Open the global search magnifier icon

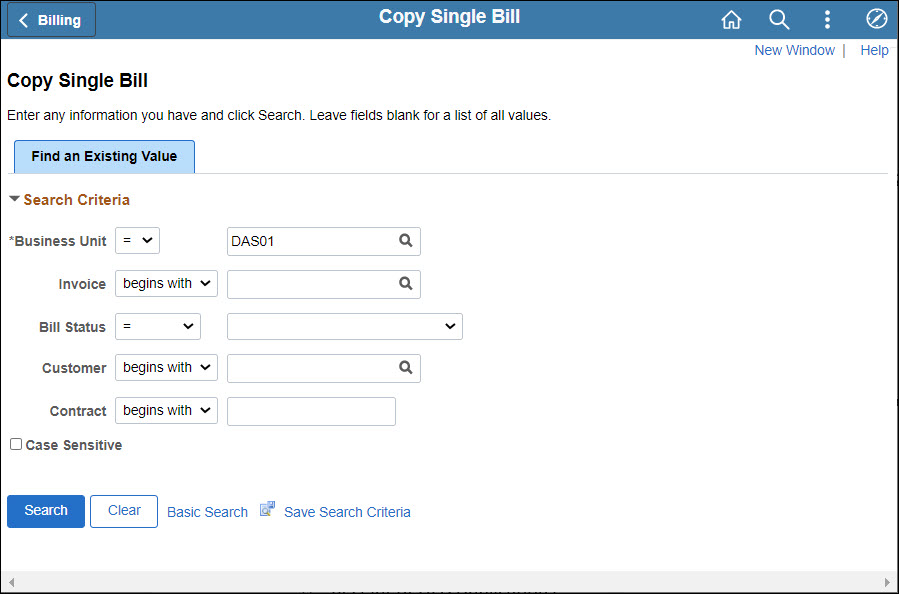coord(779,20)
